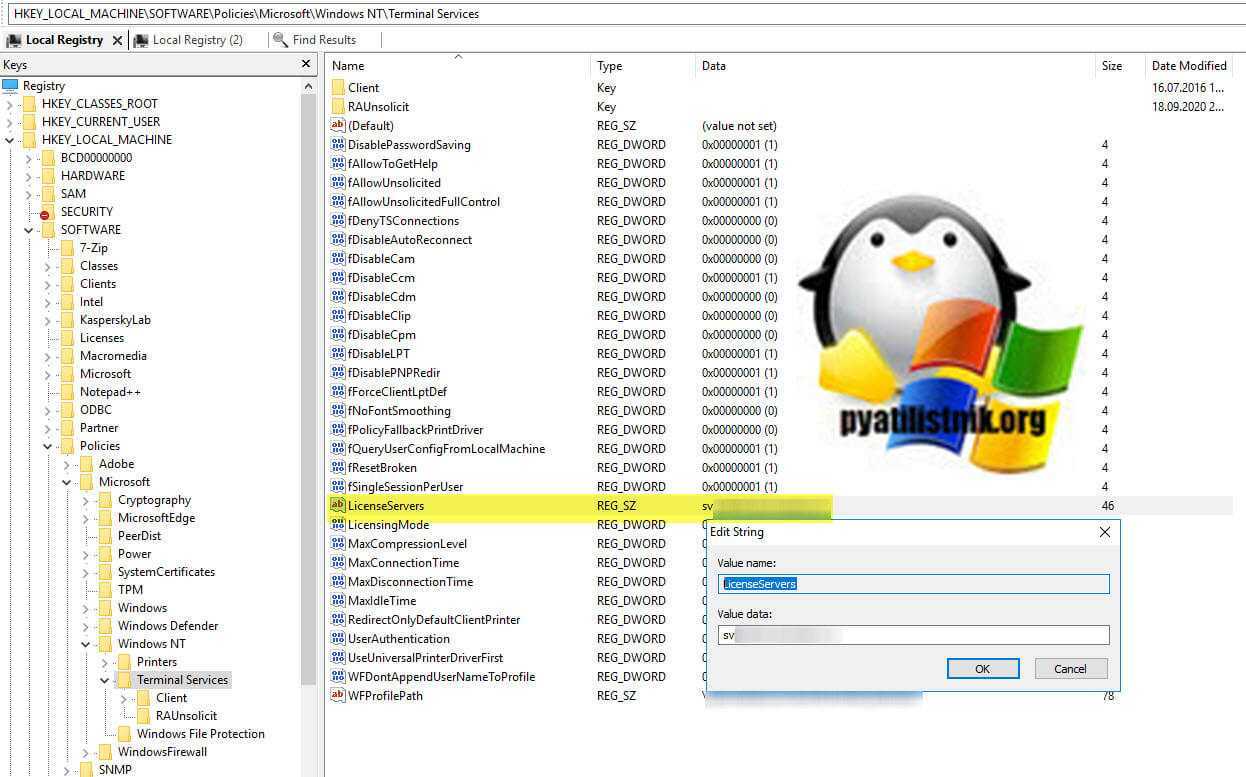The width and height of the screenshot is (1246, 777).
Task: Collapse the Terminal Services tree node
Action: 105,680
